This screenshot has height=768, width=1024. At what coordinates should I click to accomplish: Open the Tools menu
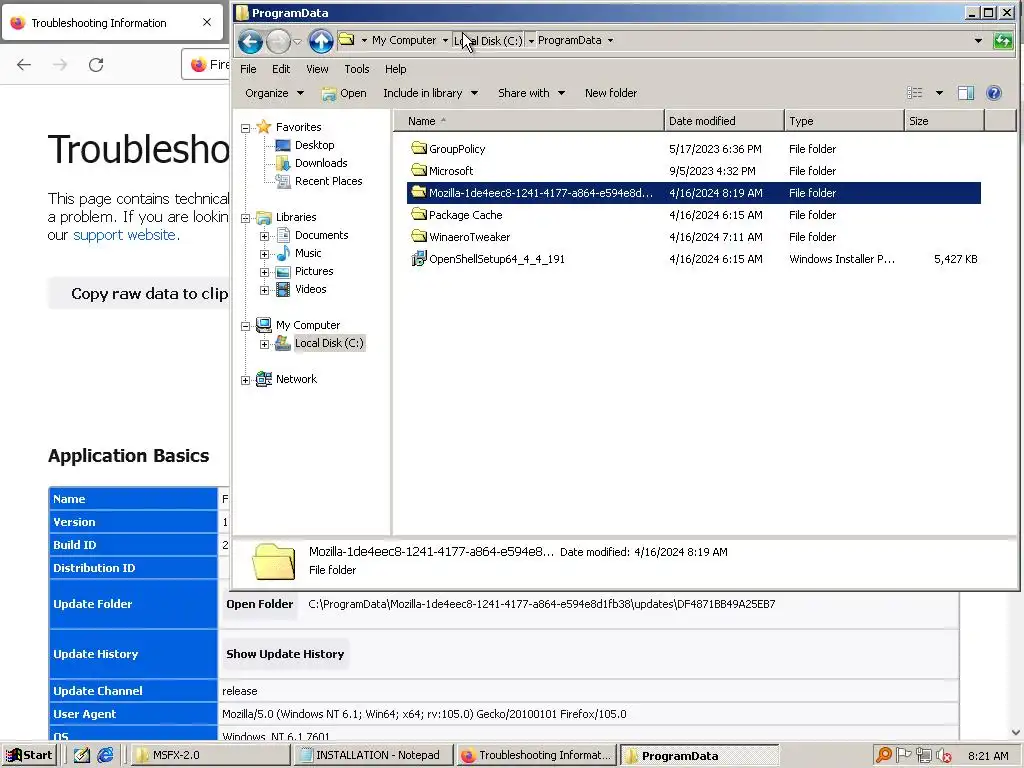click(357, 69)
